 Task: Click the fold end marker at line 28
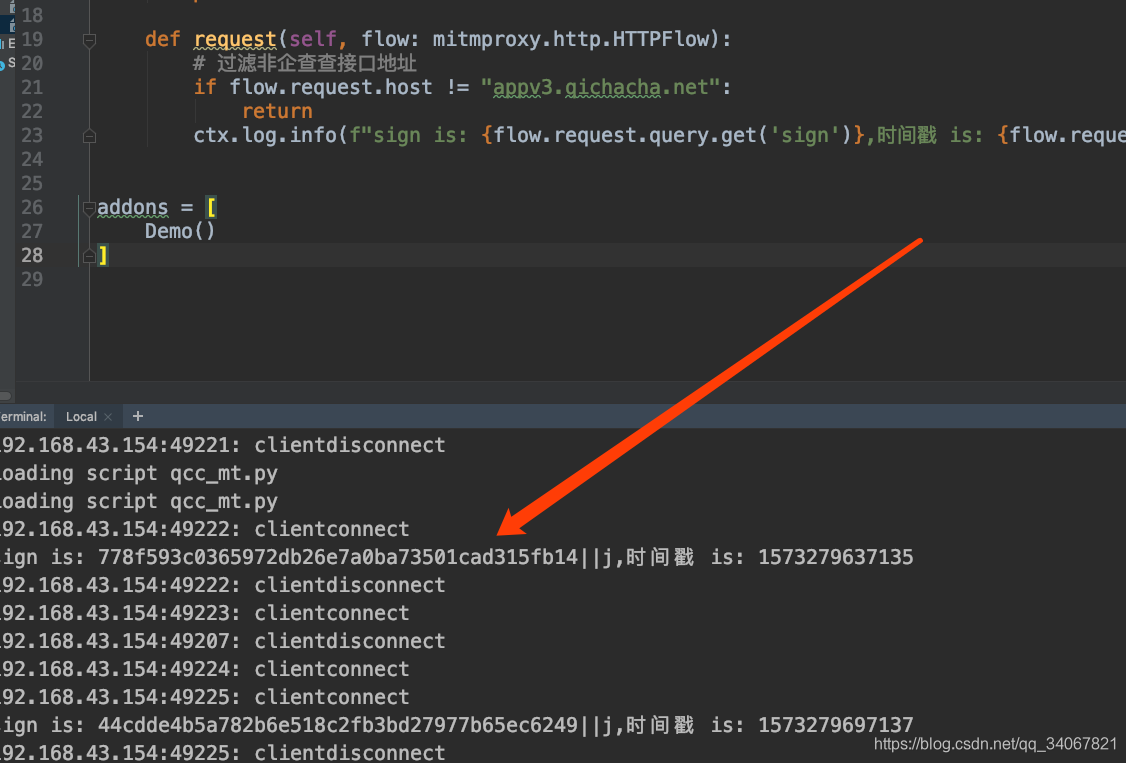[90, 256]
